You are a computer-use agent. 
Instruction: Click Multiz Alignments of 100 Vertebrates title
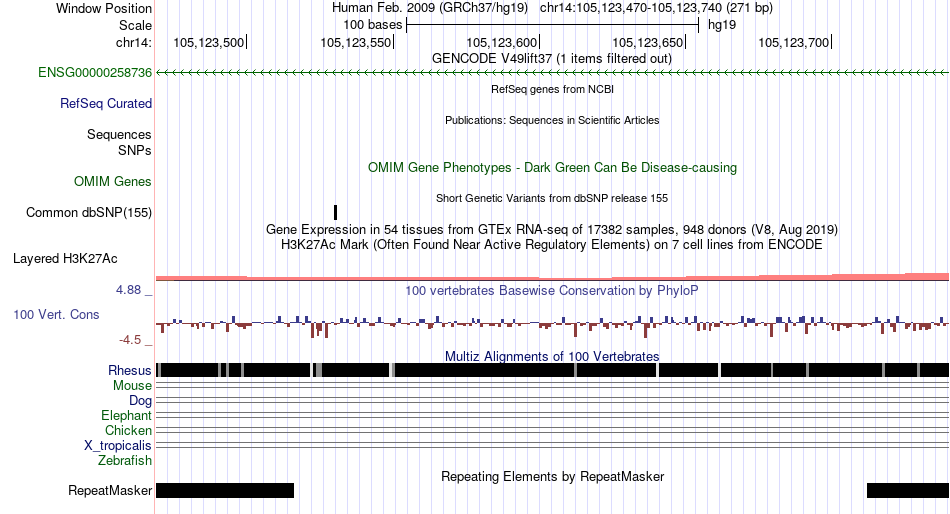pos(552,356)
